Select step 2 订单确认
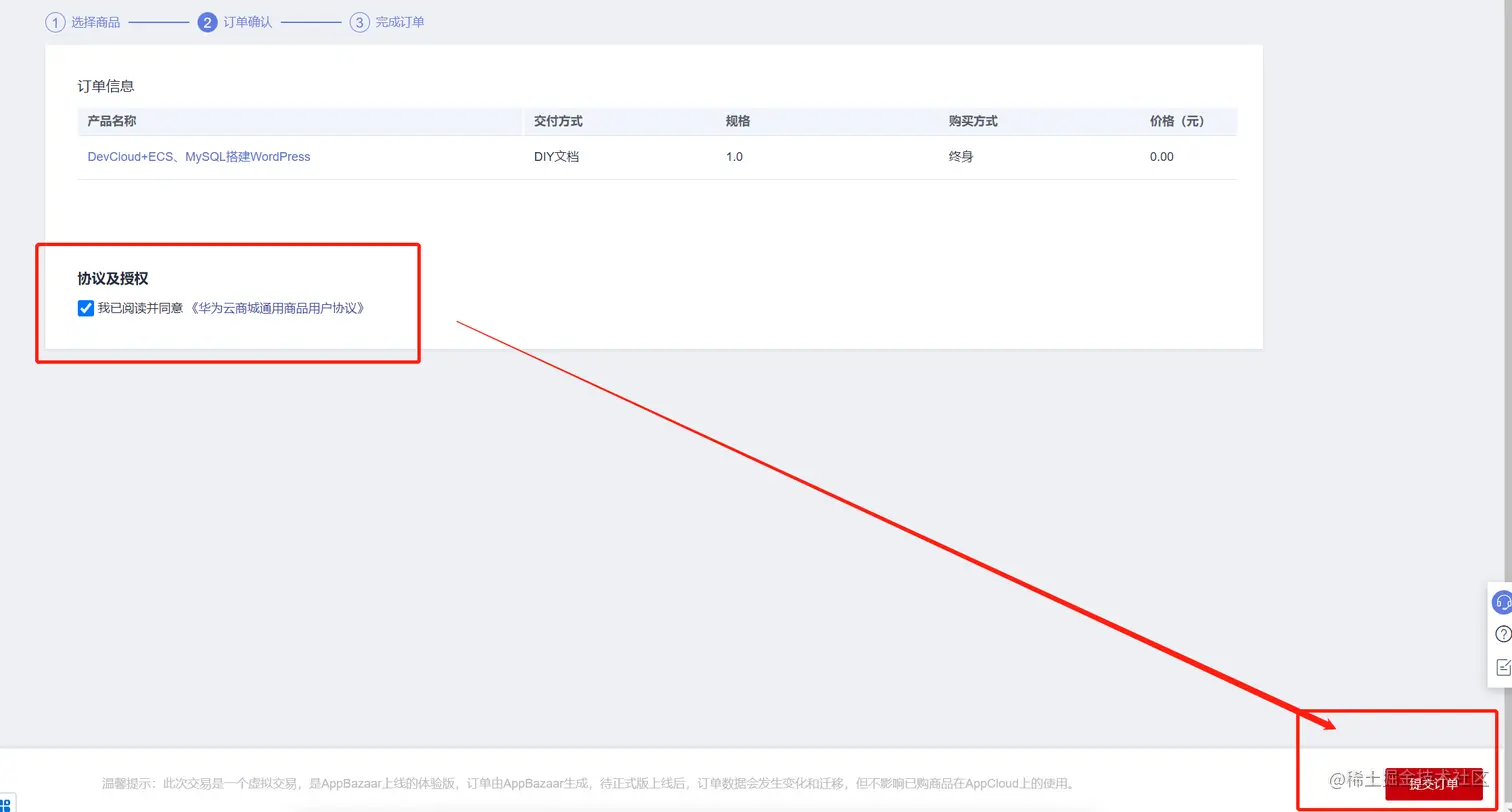 [x=235, y=22]
